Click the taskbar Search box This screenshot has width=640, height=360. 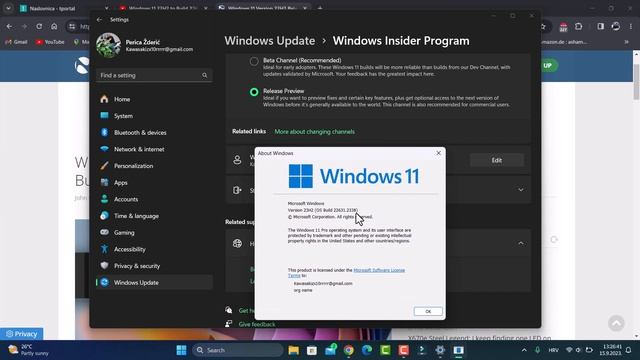click(238, 350)
